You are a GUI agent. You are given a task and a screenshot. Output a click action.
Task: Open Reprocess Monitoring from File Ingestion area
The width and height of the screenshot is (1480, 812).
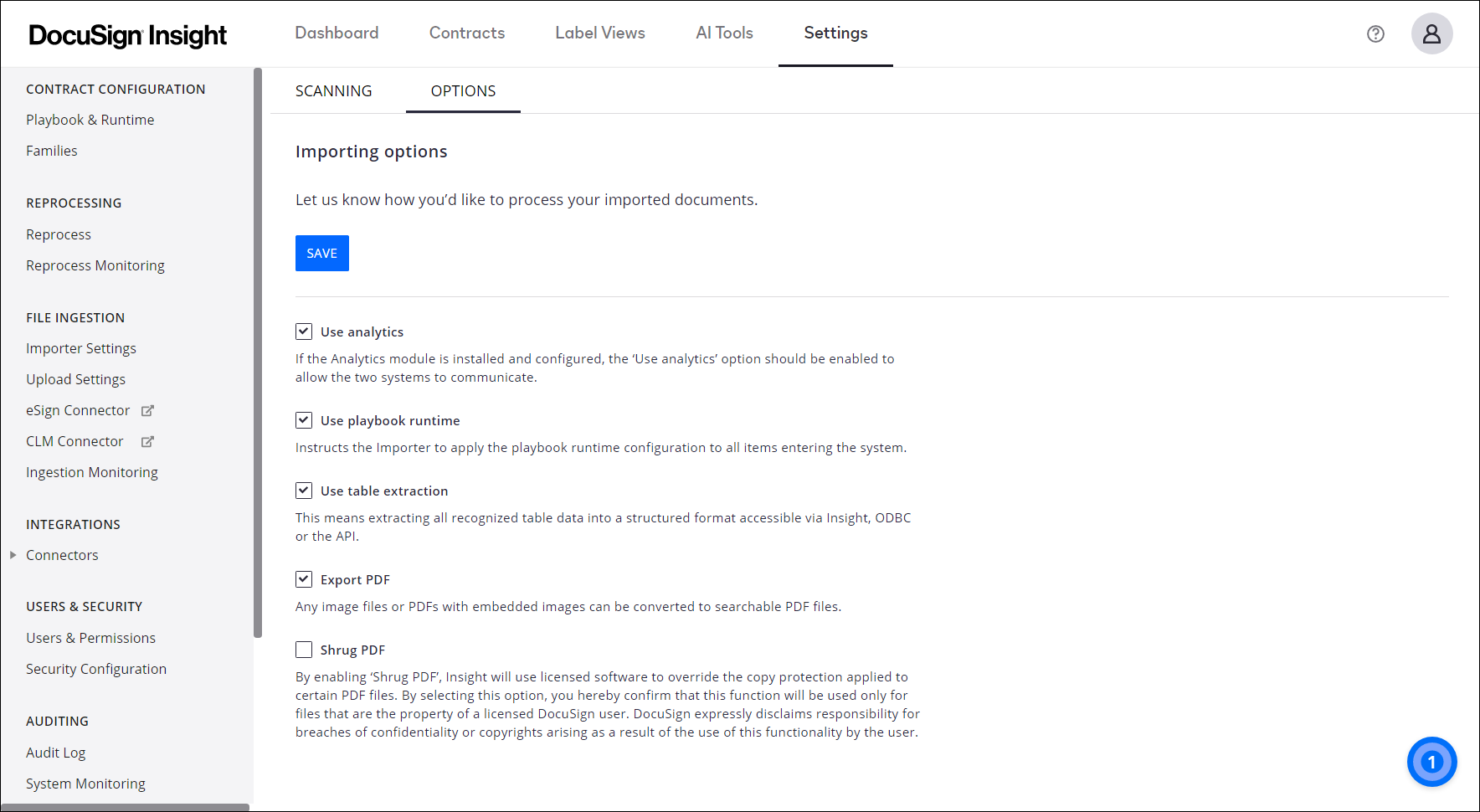tap(95, 265)
